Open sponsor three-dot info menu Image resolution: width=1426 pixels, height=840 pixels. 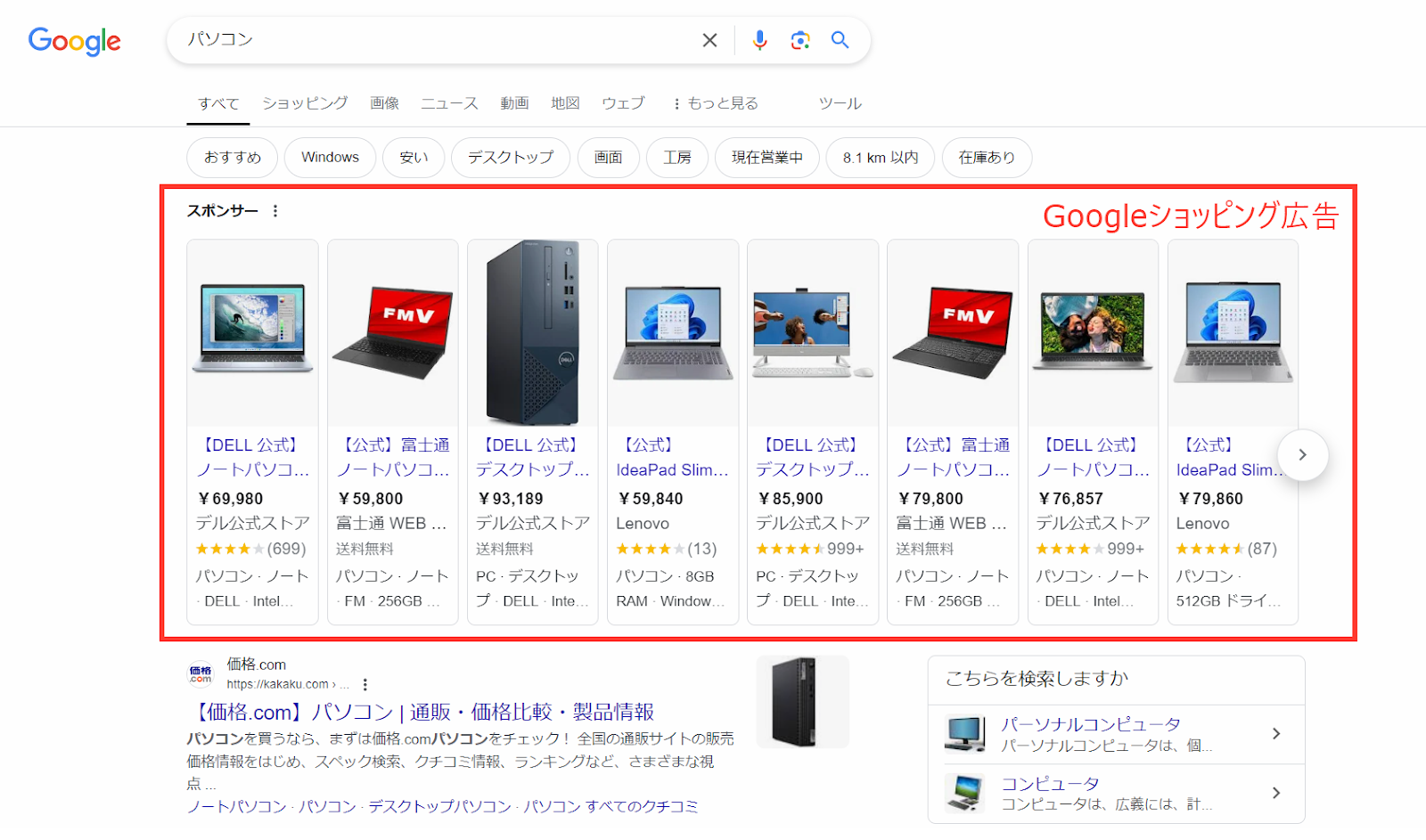(275, 211)
